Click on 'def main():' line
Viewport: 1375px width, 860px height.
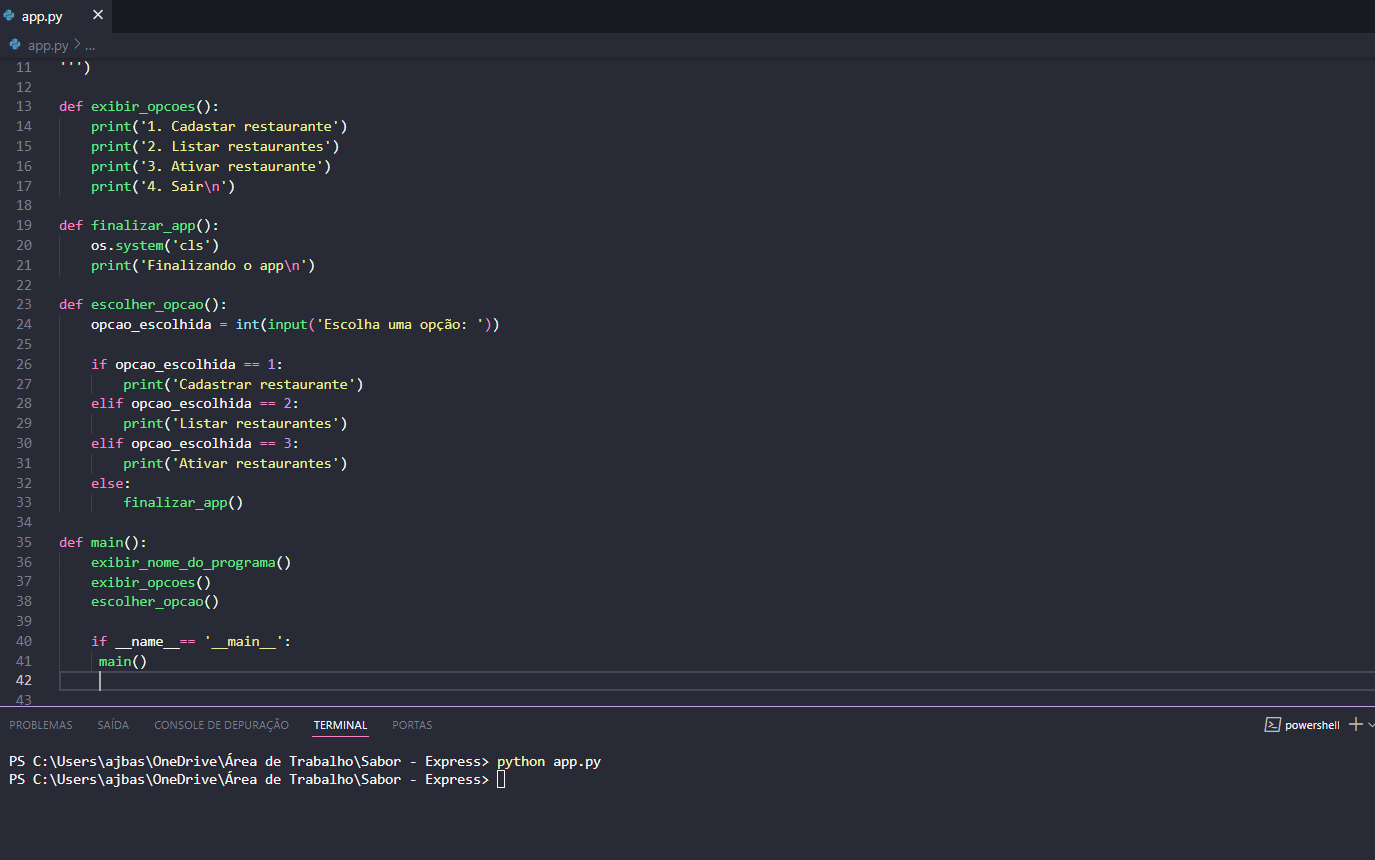(x=103, y=542)
